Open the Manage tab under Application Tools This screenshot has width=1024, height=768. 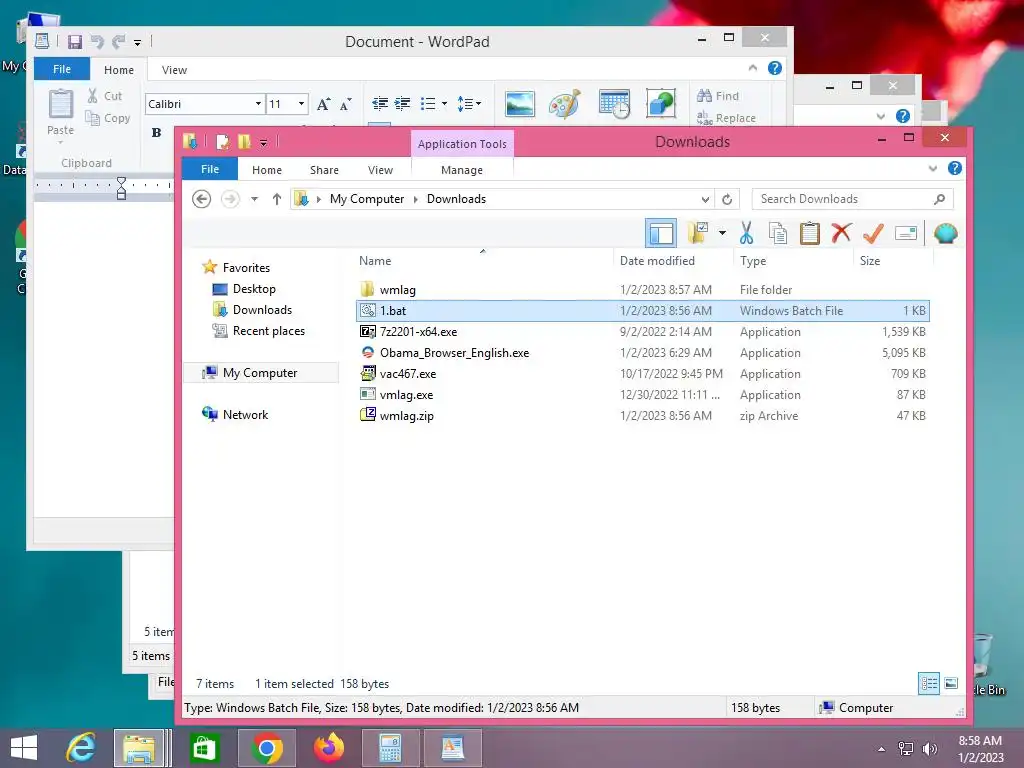point(462,170)
